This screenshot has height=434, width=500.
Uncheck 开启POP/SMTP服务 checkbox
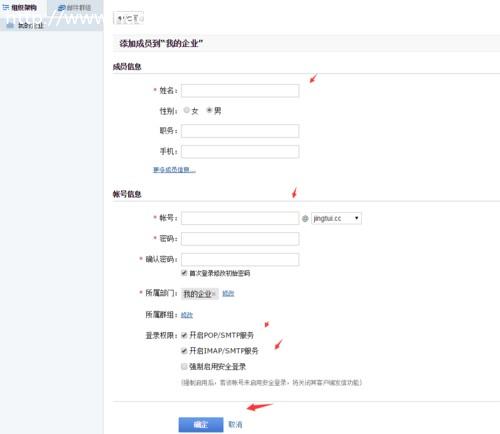tap(184, 335)
